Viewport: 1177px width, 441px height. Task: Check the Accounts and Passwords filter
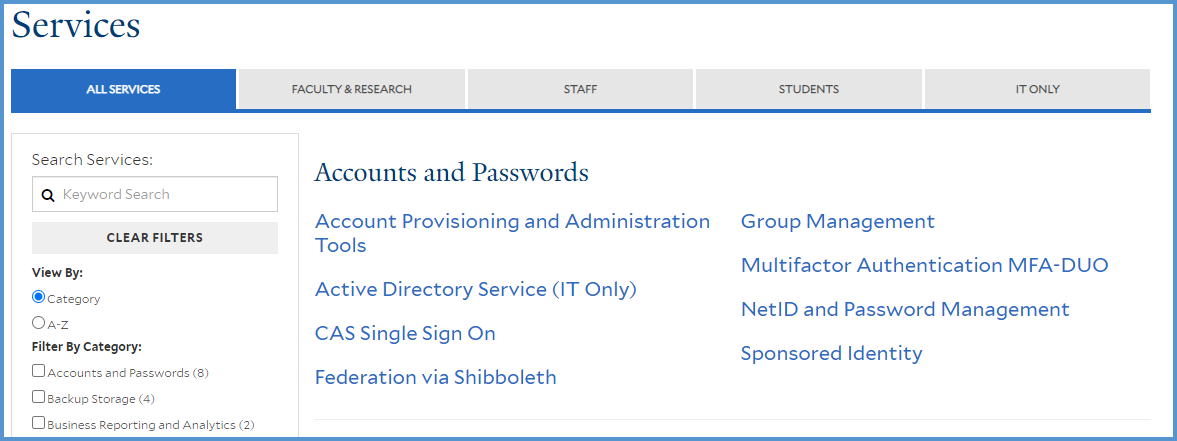(38, 370)
